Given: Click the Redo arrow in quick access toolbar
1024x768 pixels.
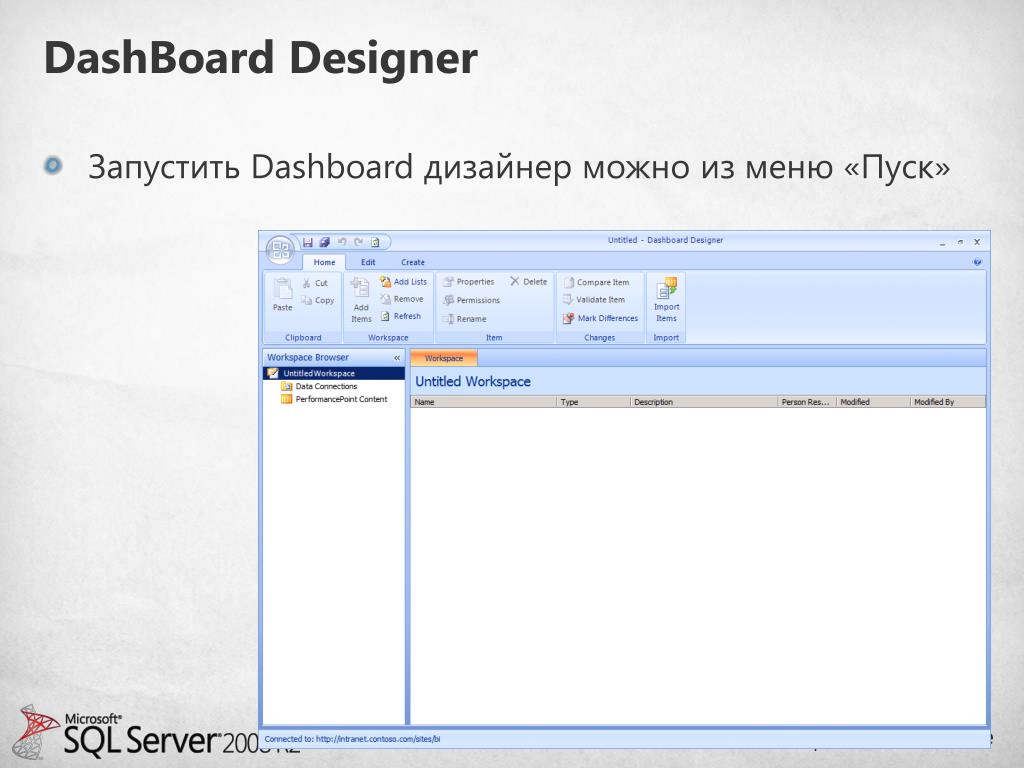Looking at the screenshot, I should tap(359, 242).
